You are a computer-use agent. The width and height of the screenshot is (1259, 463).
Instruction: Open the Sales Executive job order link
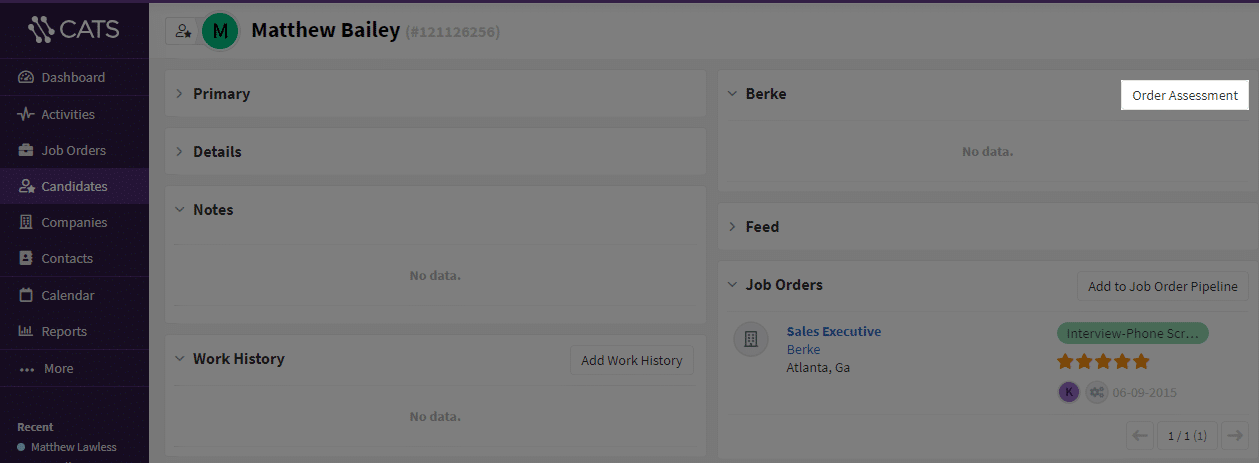click(834, 331)
